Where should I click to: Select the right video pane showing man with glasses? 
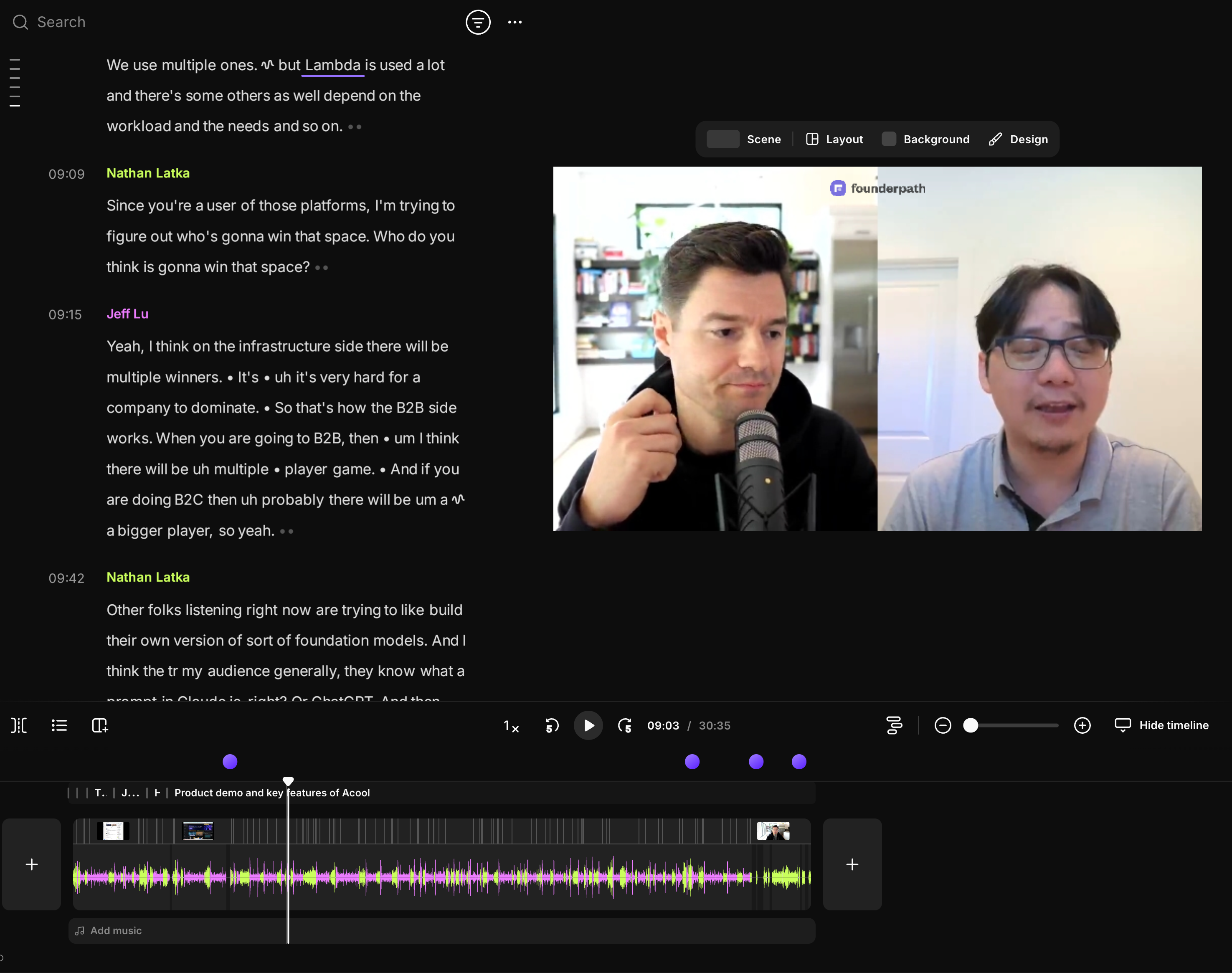[x=1039, y=349]
